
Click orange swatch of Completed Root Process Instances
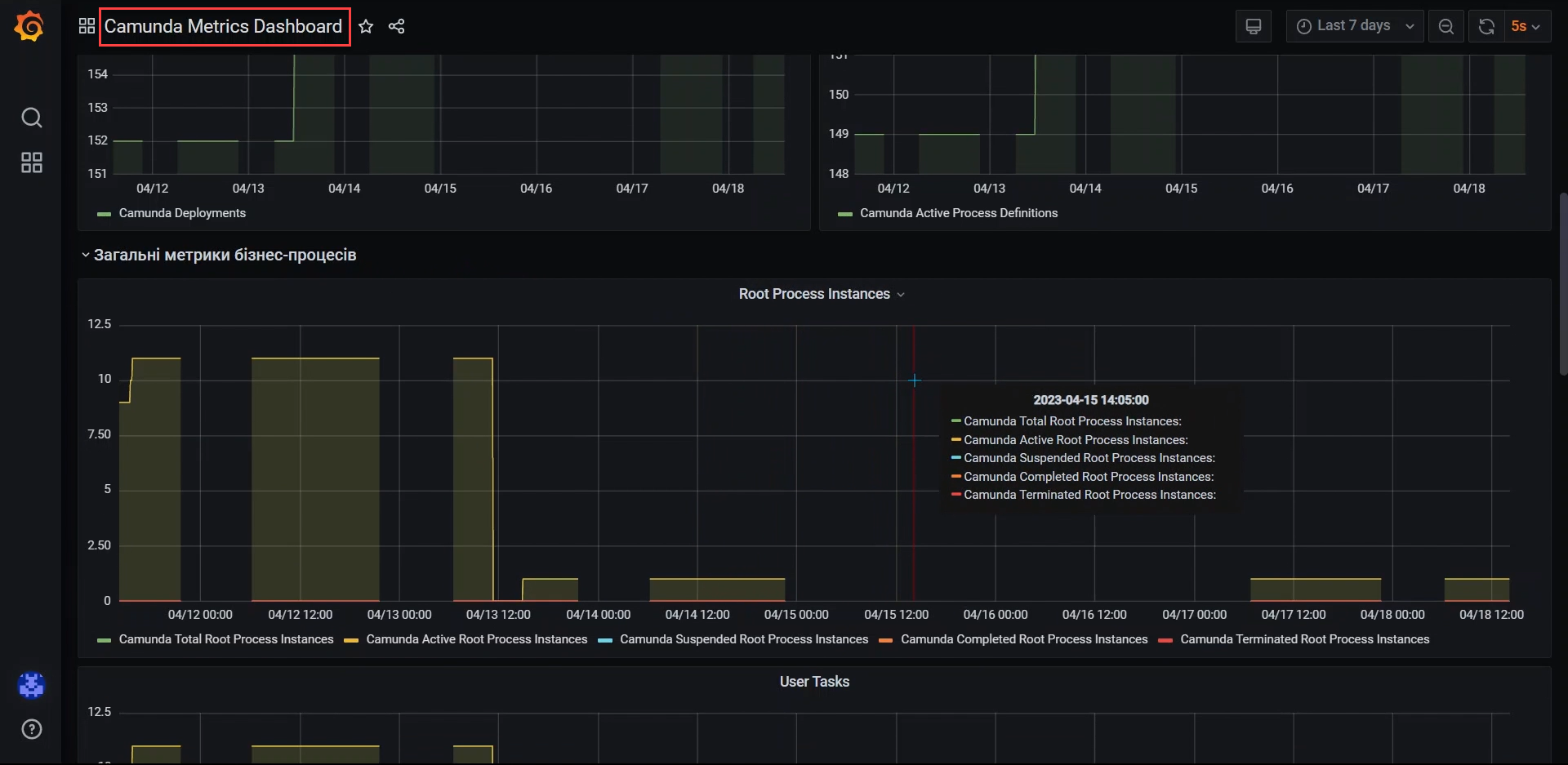tap(886, 640)
